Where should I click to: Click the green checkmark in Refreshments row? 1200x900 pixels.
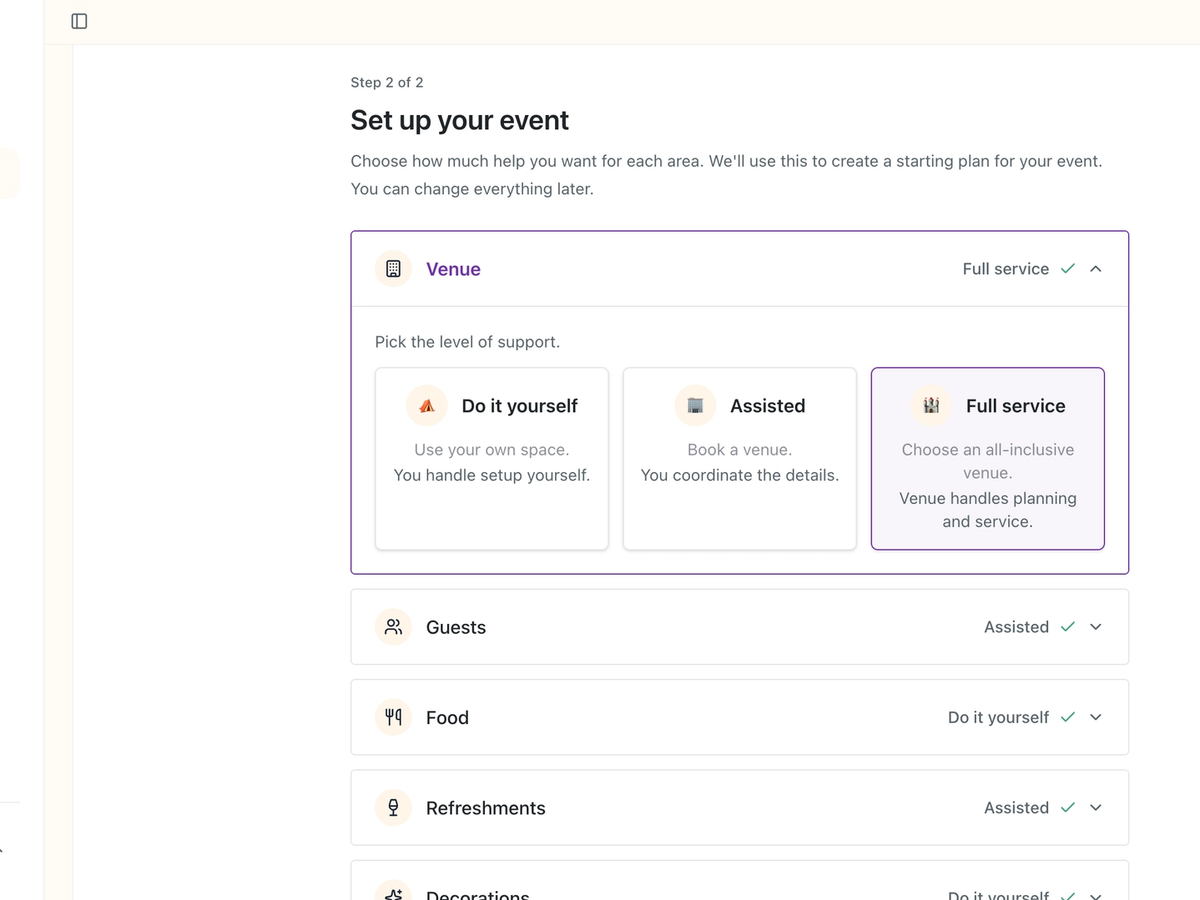(1068, 808)
